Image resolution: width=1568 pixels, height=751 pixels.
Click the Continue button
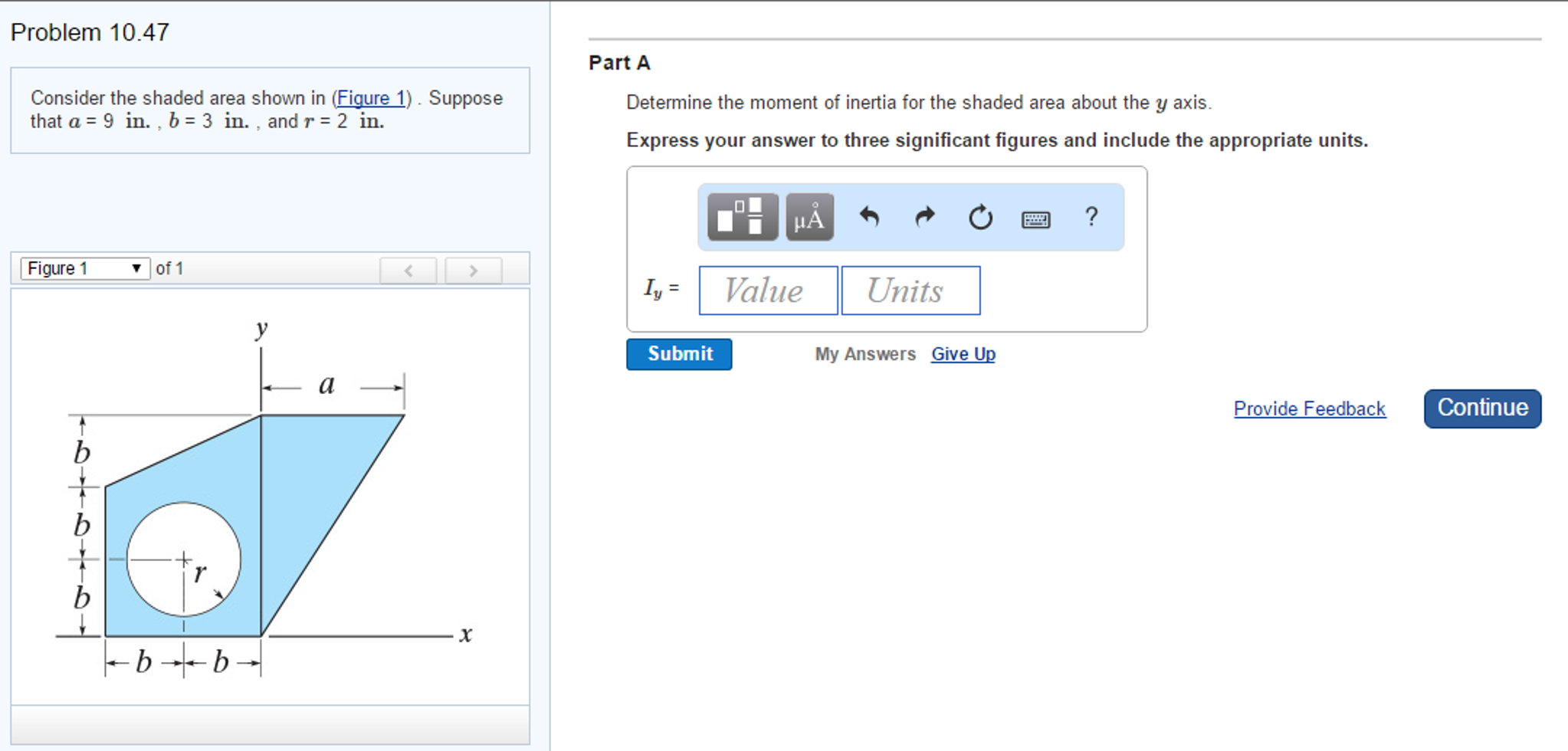(1481, 408)
